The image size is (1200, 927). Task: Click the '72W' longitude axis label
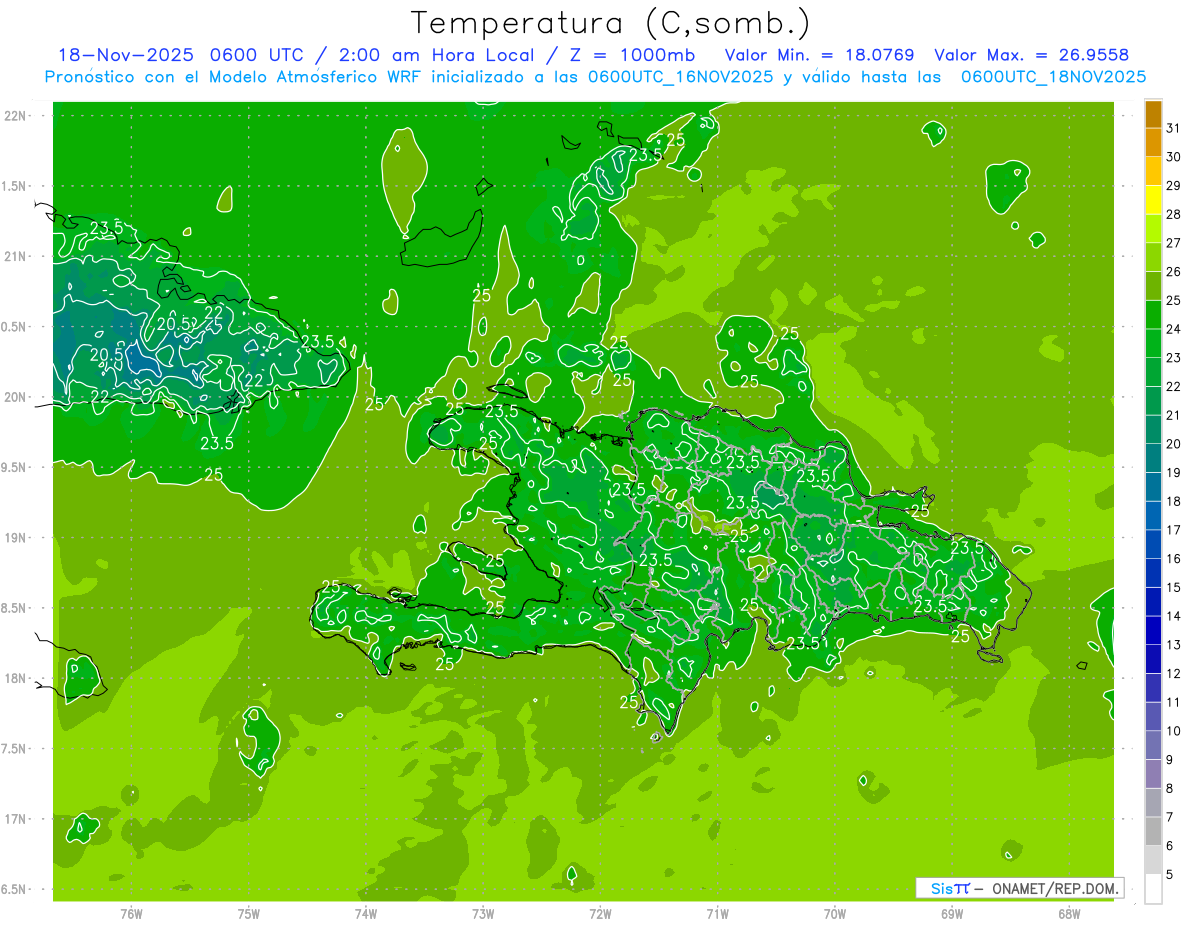(601, 913)
